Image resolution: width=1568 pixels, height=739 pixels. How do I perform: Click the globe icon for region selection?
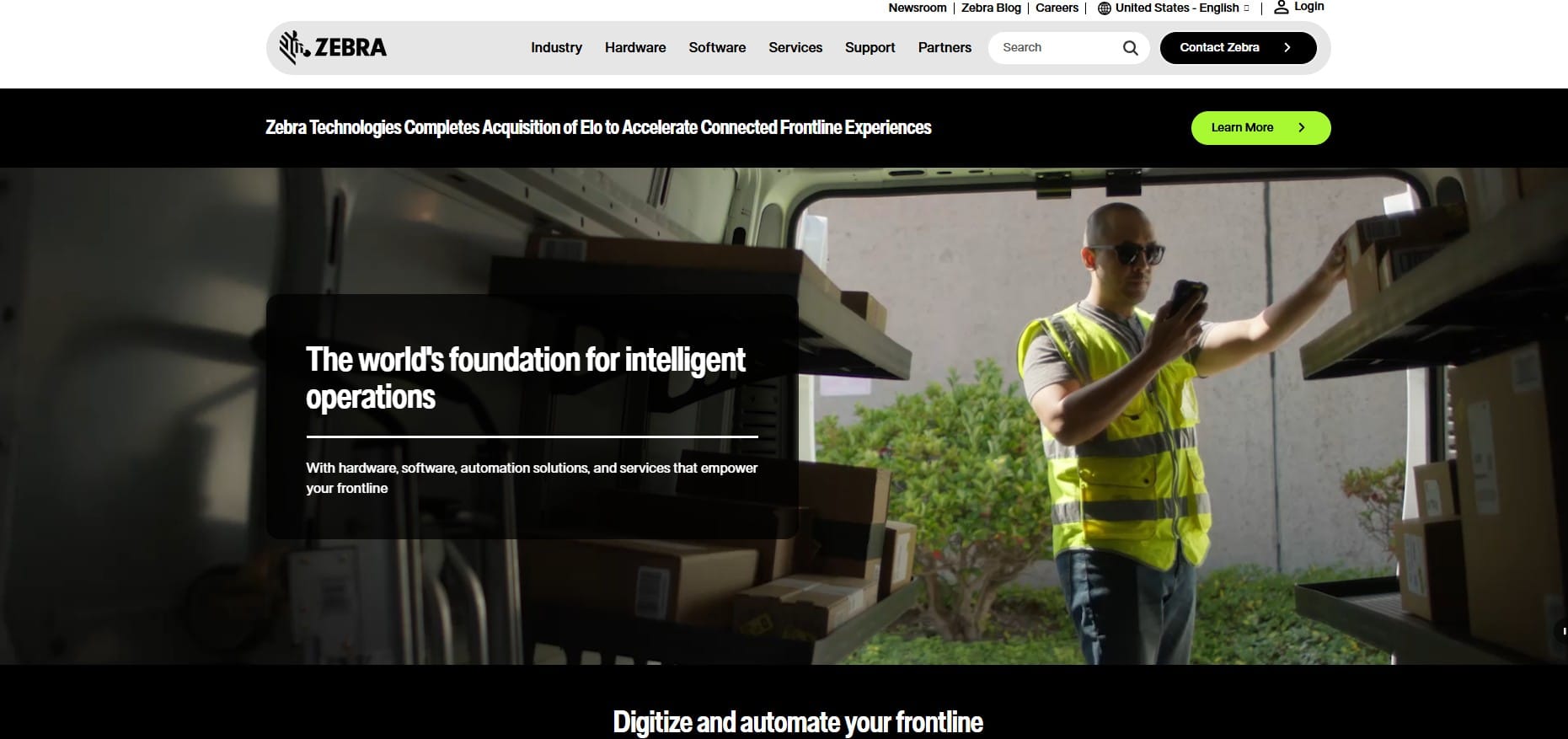point(1104,8)
